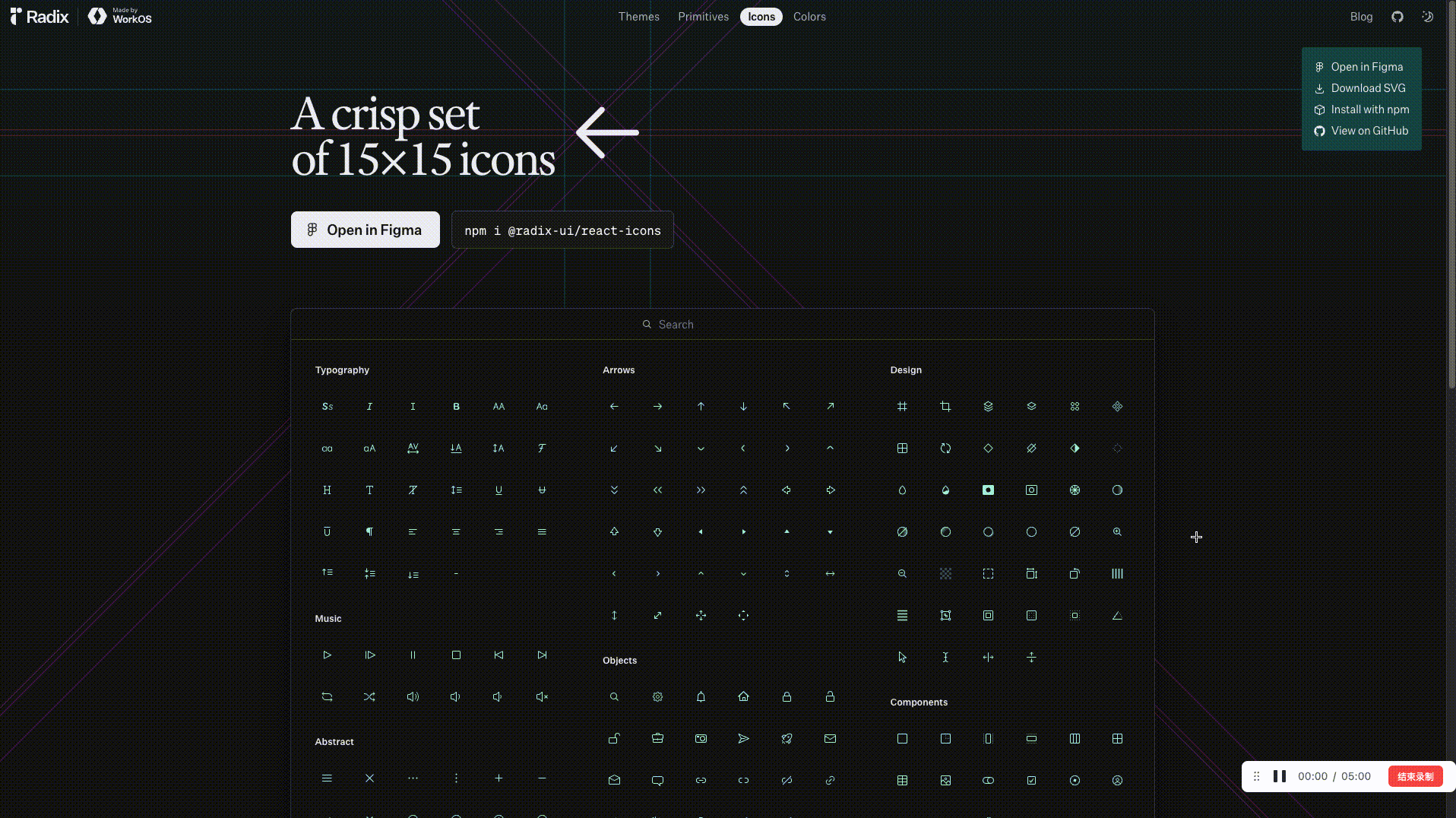
Task: Copy the npm install command box
Action: (x=562, y=230)
